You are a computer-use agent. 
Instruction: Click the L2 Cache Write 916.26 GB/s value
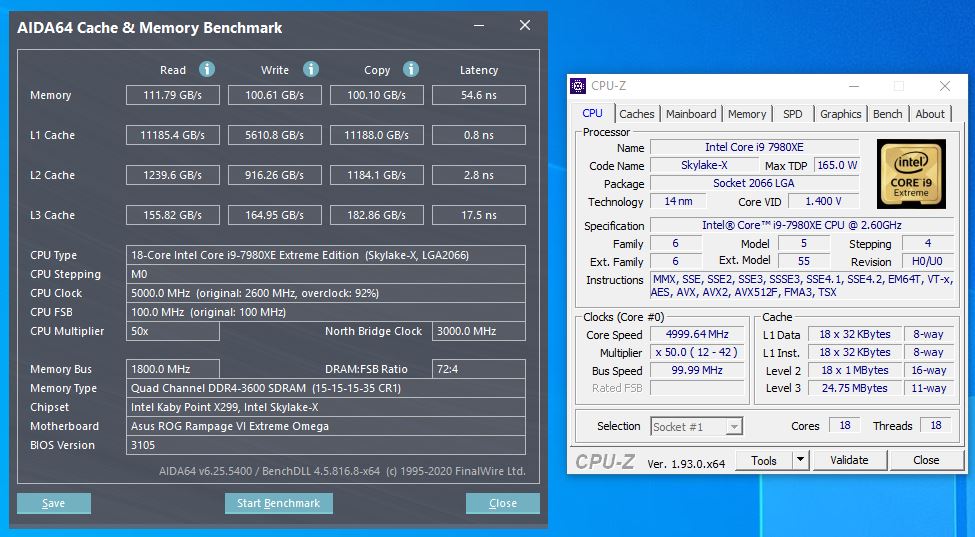coord(275,175)
